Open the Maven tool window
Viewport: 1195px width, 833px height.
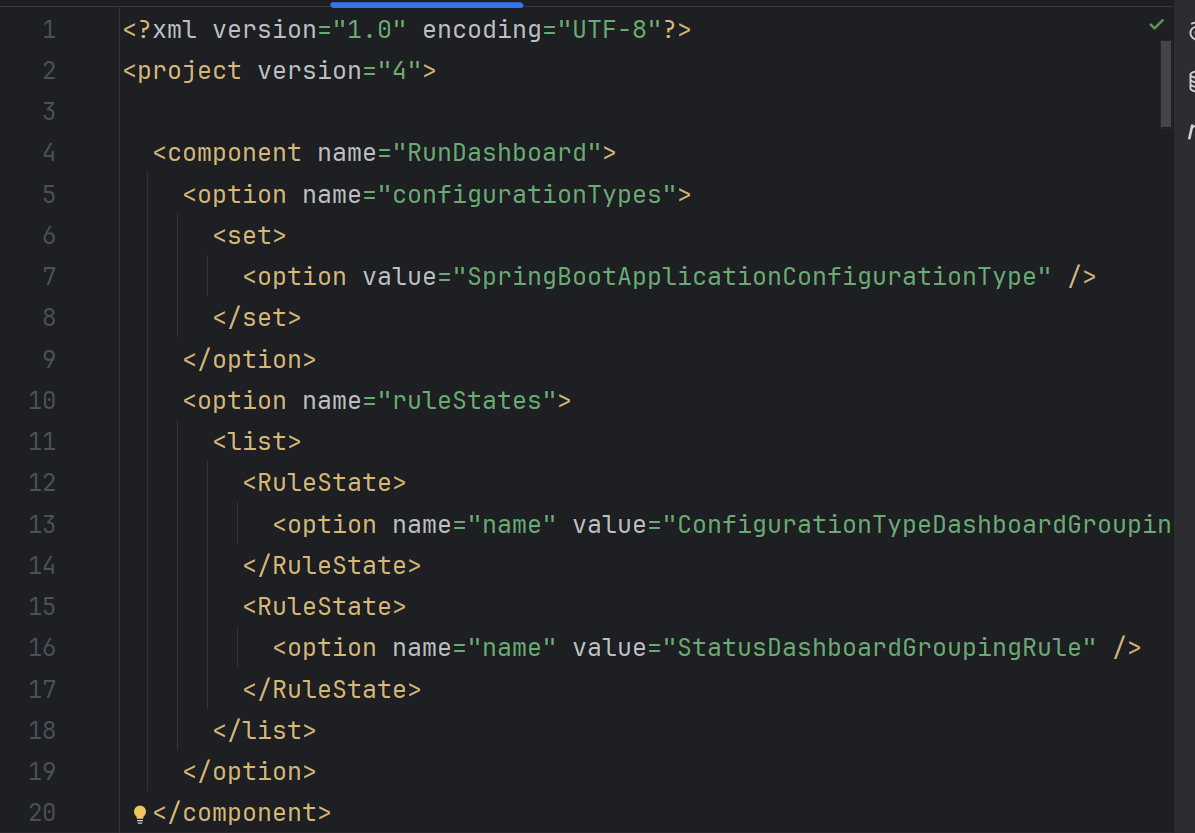[x=1191, y=130]
